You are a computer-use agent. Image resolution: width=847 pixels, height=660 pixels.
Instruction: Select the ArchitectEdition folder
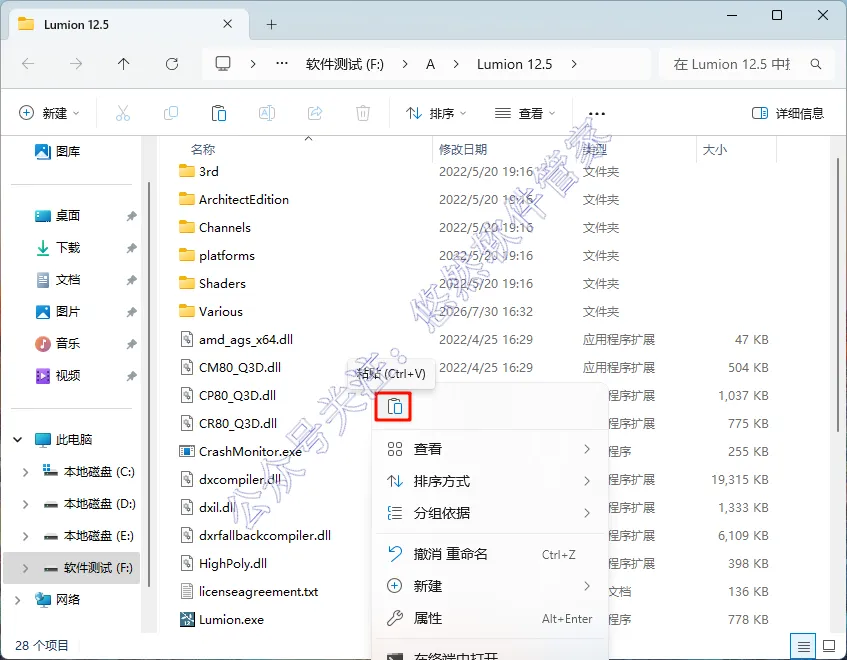point(234,199)
